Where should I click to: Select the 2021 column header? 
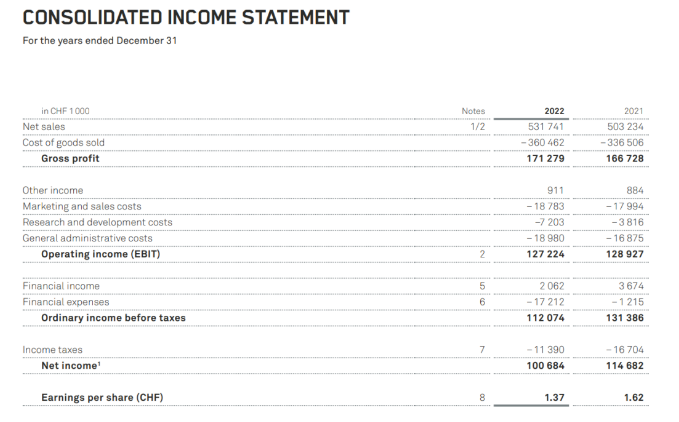(x=633, y=111)
